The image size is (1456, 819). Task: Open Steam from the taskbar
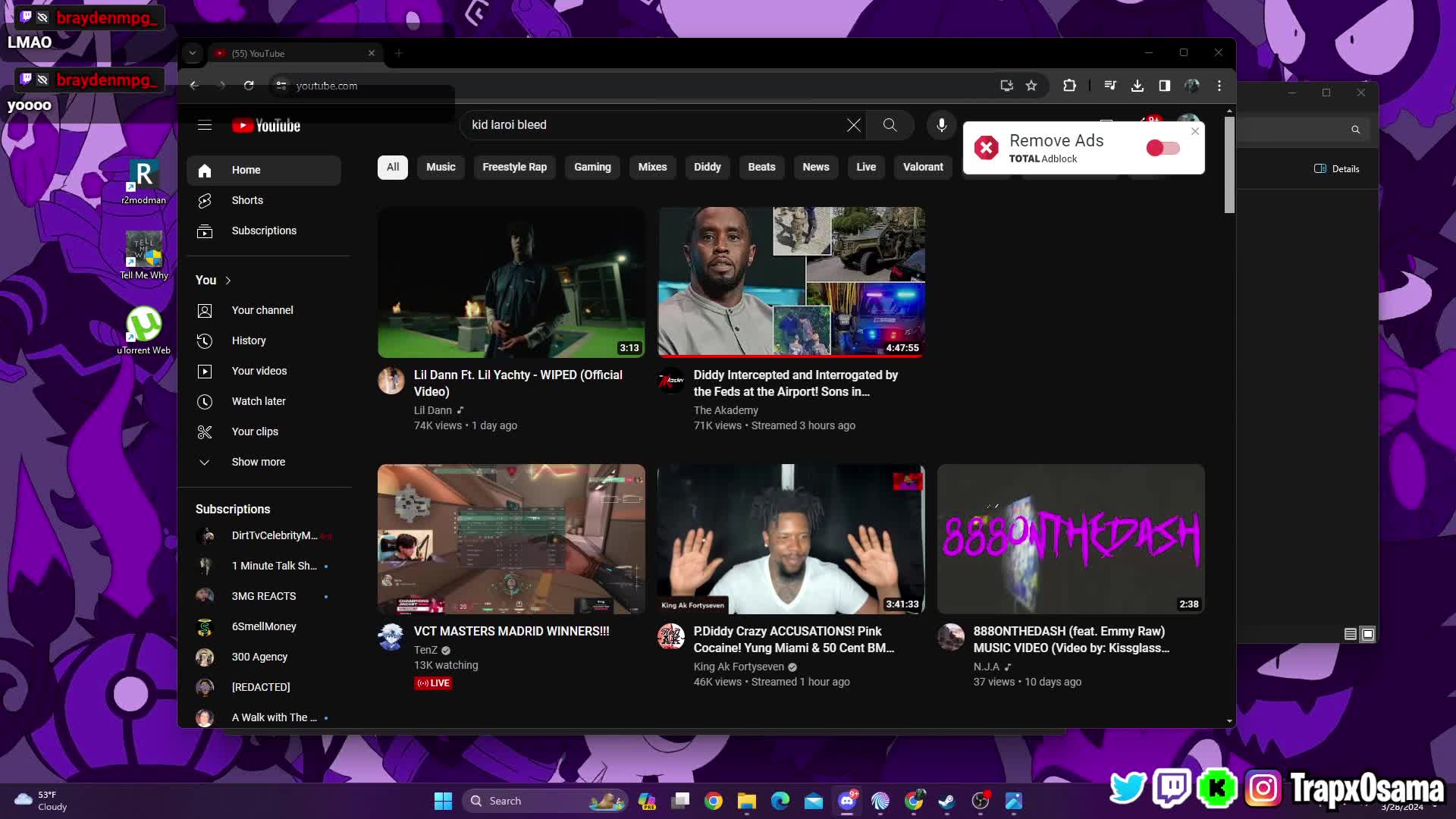(x=947, y=802)
